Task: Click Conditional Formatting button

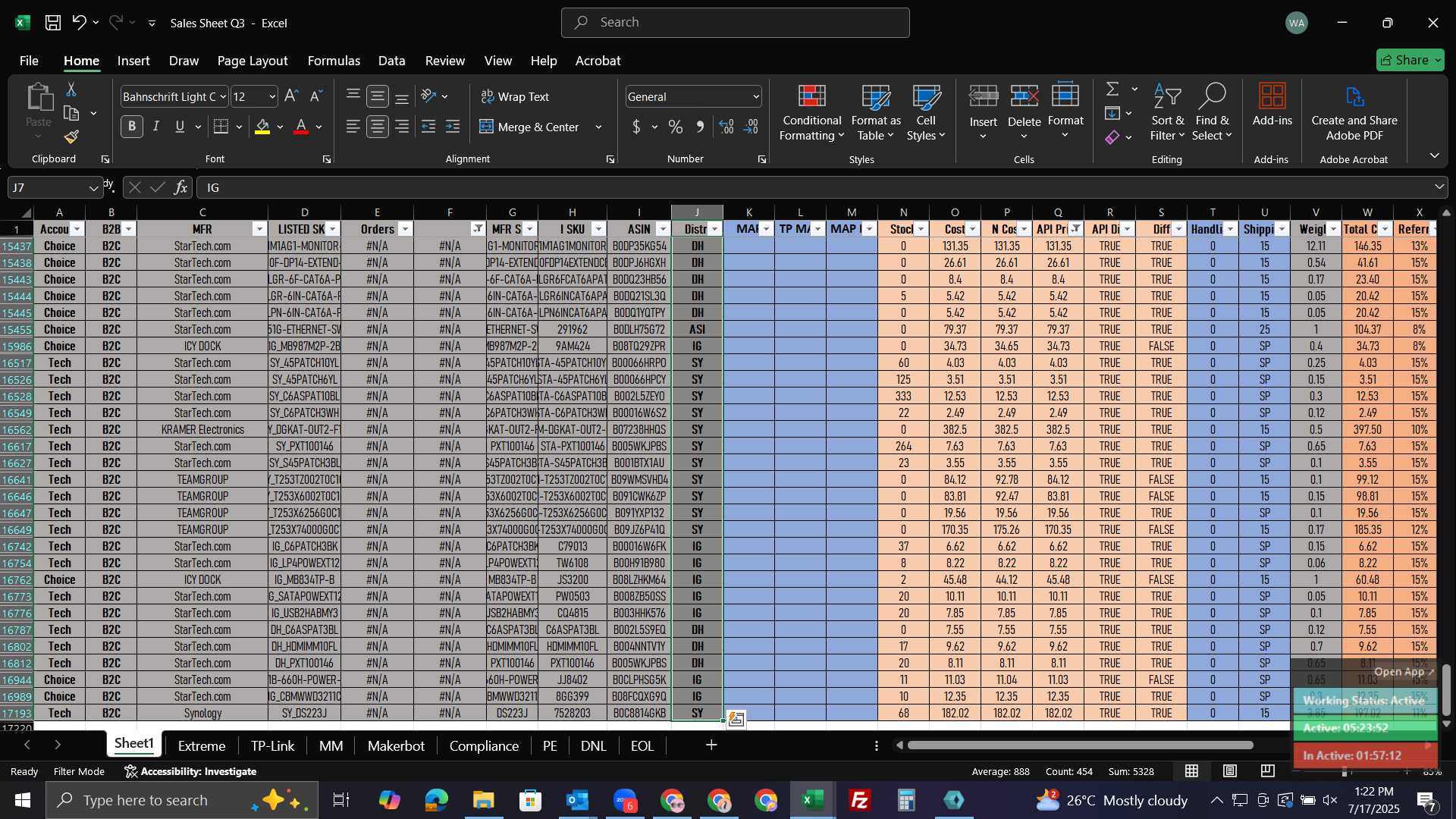Action: tap(811, 112)
